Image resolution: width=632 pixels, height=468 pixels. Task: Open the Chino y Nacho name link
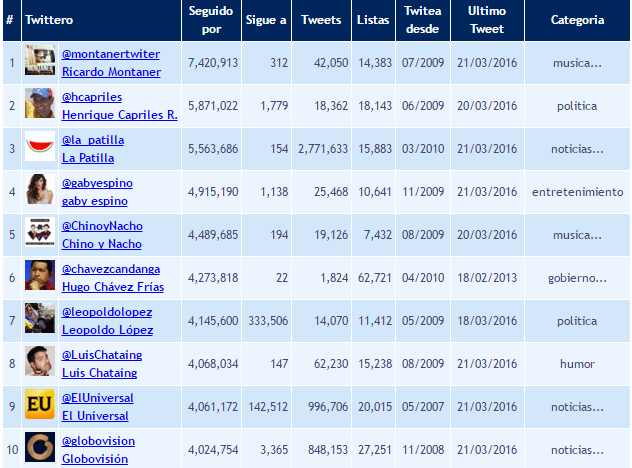point(102,244)
